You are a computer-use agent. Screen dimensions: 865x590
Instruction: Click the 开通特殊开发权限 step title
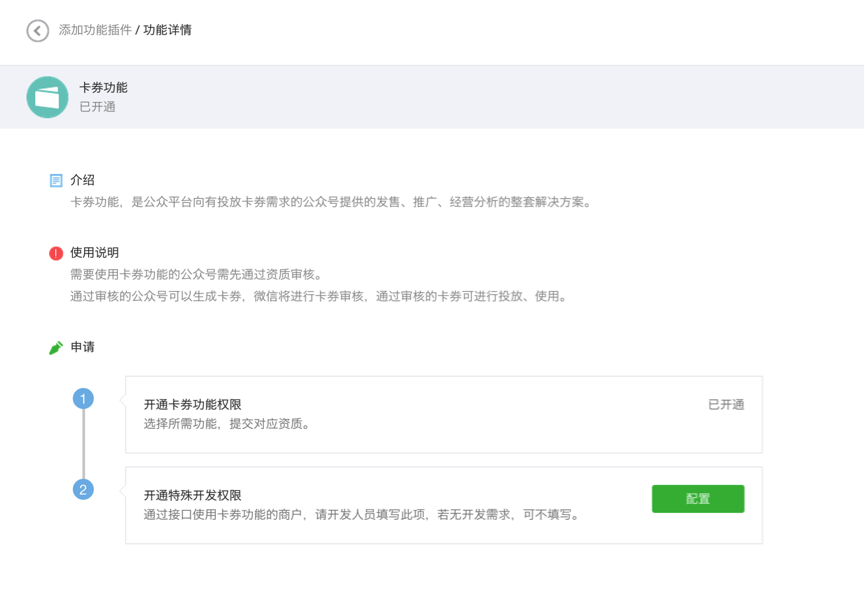click(193, 496)
